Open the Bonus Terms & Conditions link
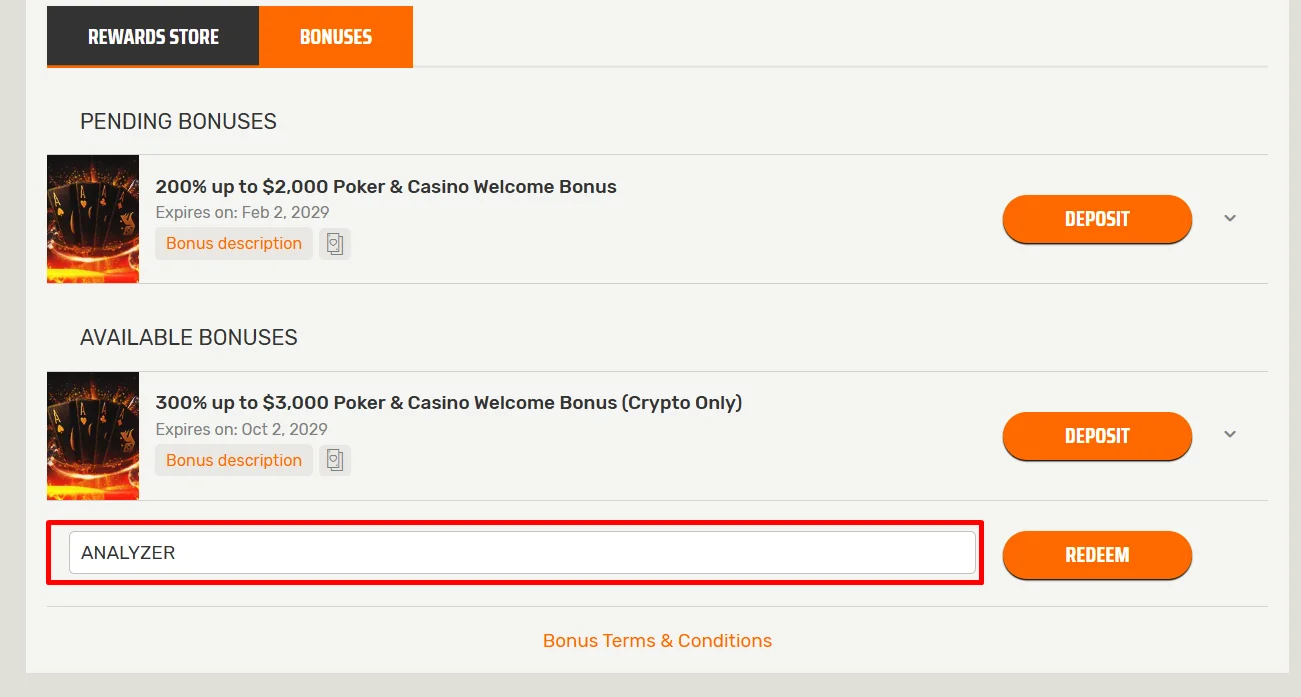 tap(657, 641)
